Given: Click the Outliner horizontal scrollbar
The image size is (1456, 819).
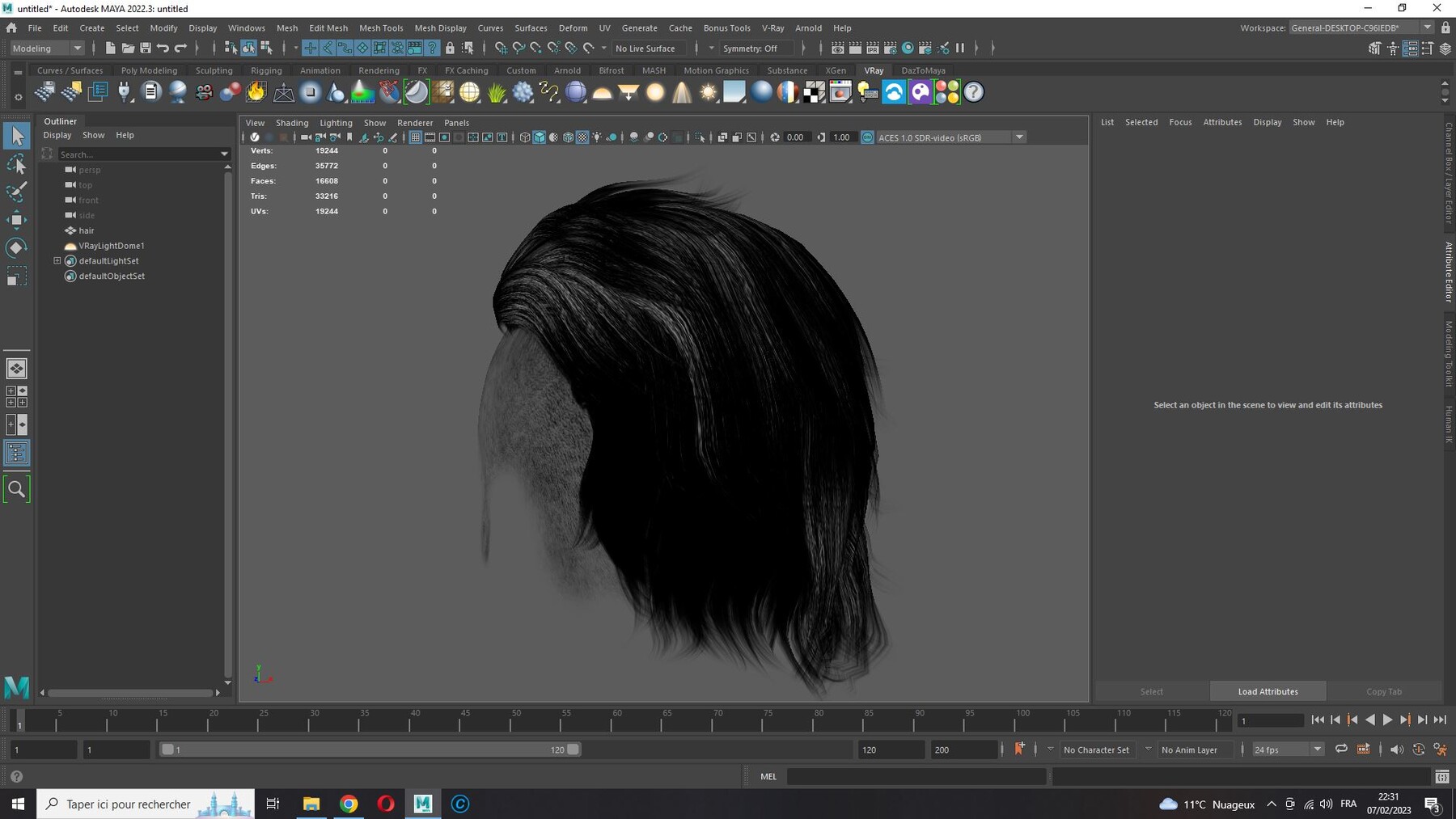Looking at the screenshot, I should point(129,693).
